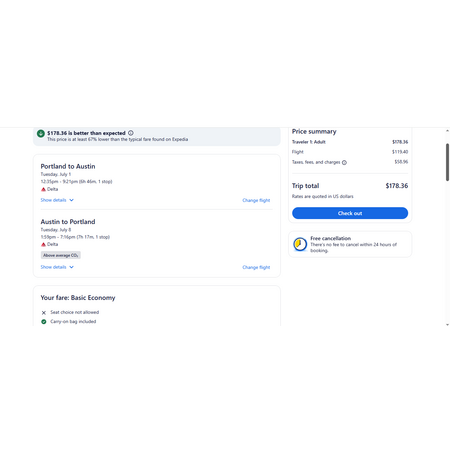Change the Portland to Austin flight
The height and width of the screenshot is (450, 450).
point(256,200)
